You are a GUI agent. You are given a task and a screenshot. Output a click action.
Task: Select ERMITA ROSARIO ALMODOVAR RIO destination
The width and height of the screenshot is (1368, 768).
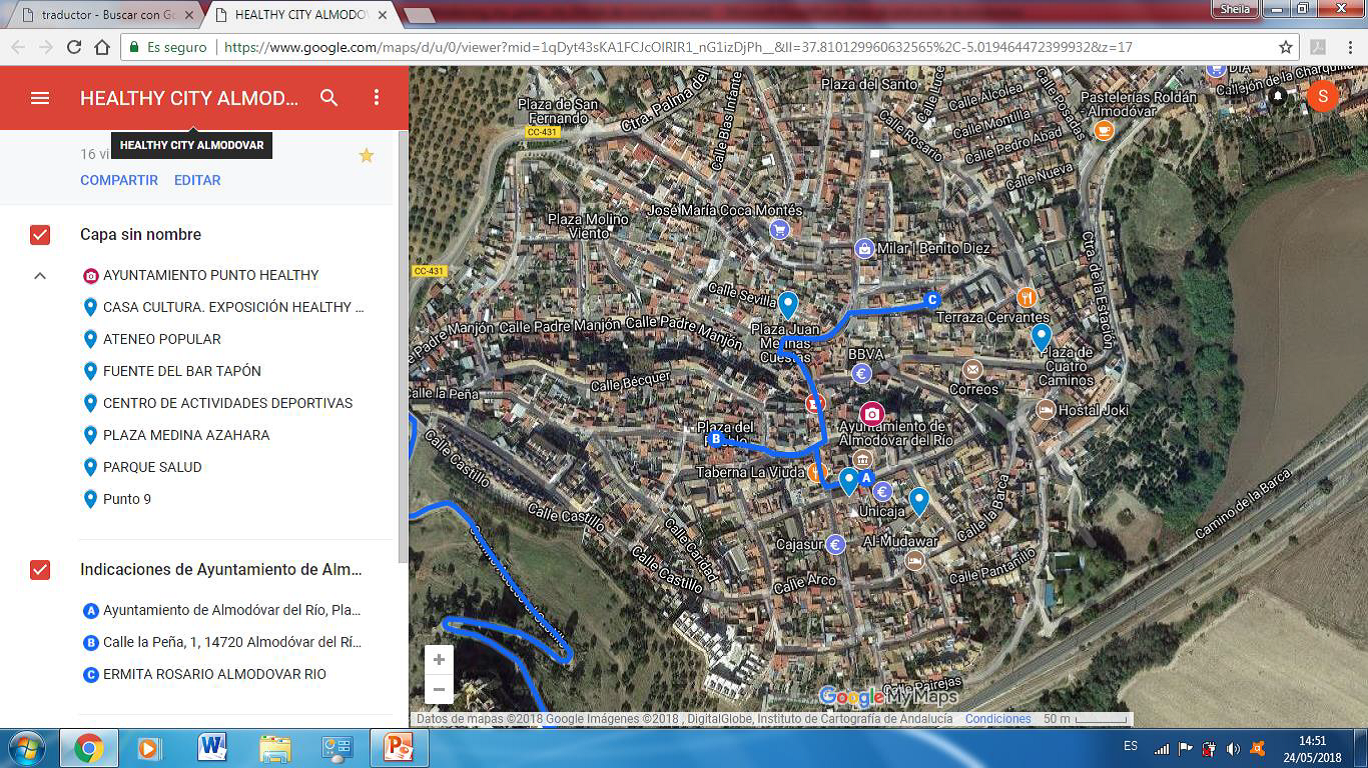click(x=214, y=674)
